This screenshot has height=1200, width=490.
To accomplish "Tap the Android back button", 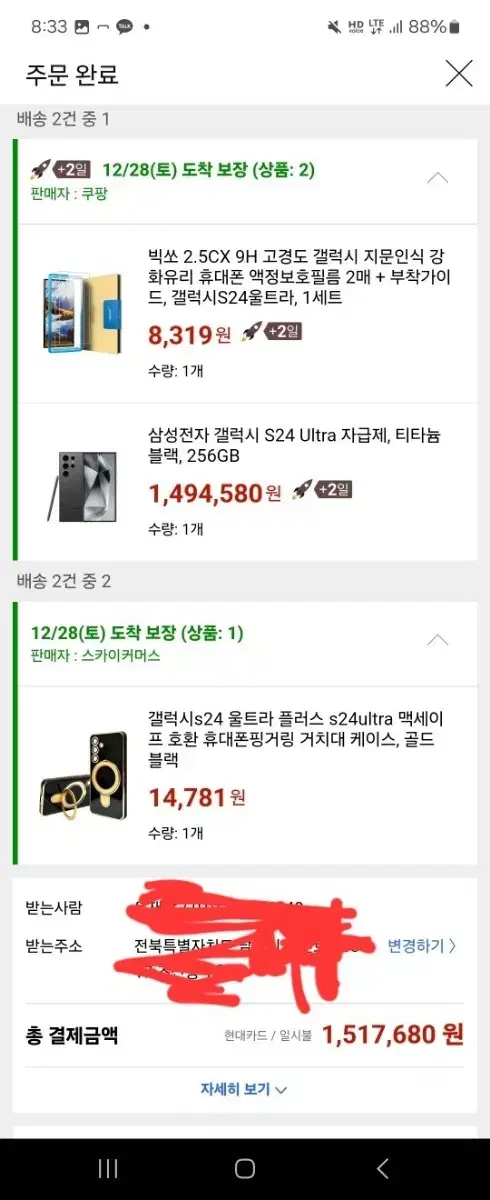I will (x=382, y=1169).
